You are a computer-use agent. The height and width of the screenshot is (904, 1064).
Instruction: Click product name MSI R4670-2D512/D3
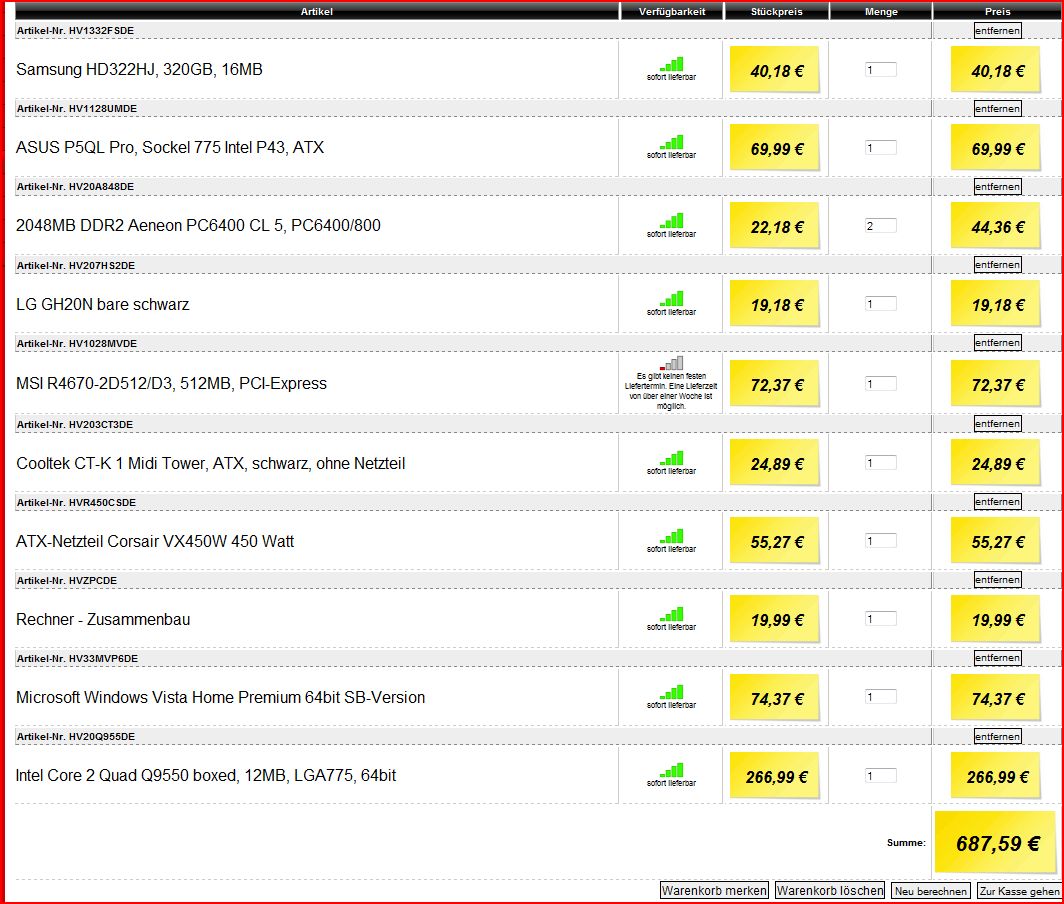[x=171, y=383]
